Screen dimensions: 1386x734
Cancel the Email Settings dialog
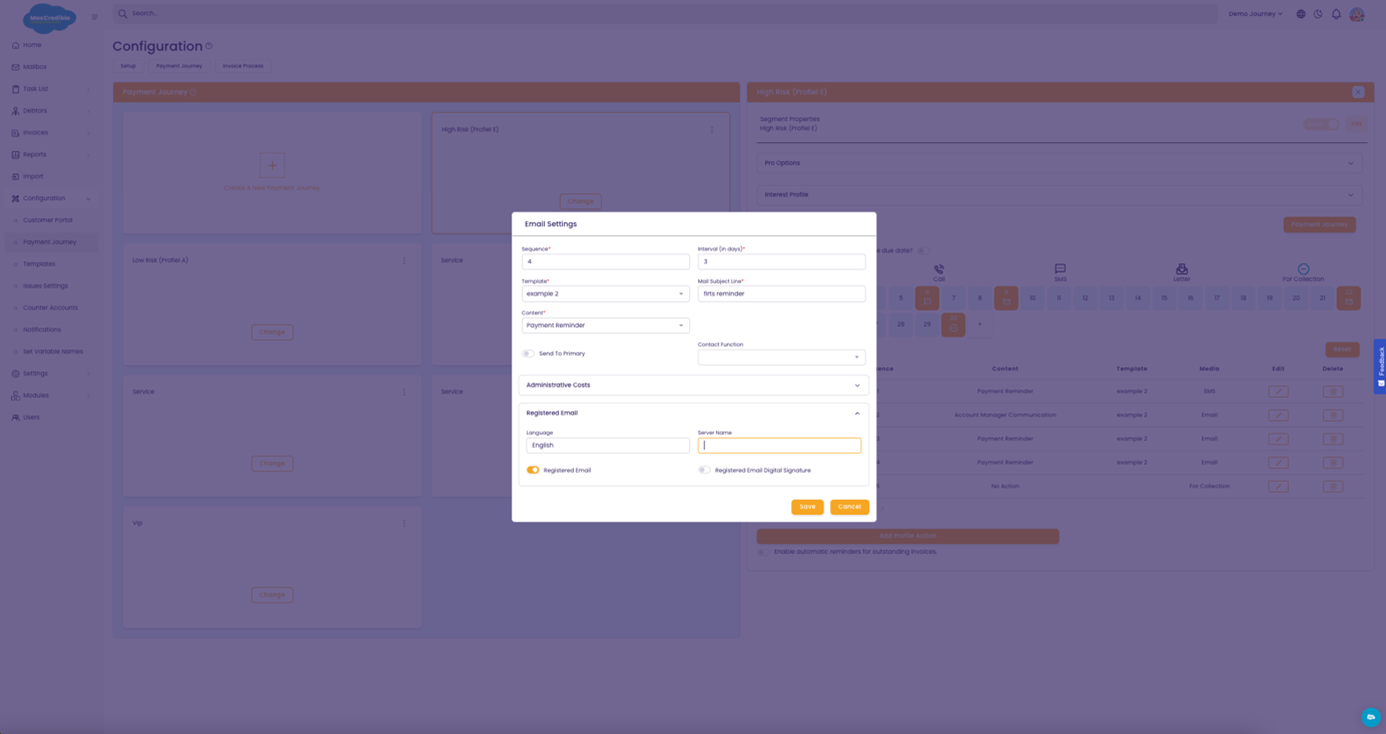(x=849, y=507)
